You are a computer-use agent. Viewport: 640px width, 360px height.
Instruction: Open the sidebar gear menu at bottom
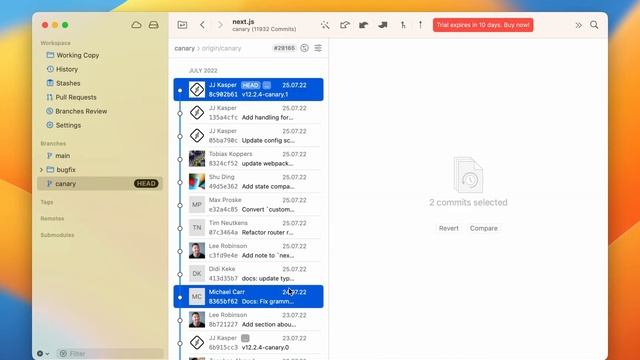[42, 353]
